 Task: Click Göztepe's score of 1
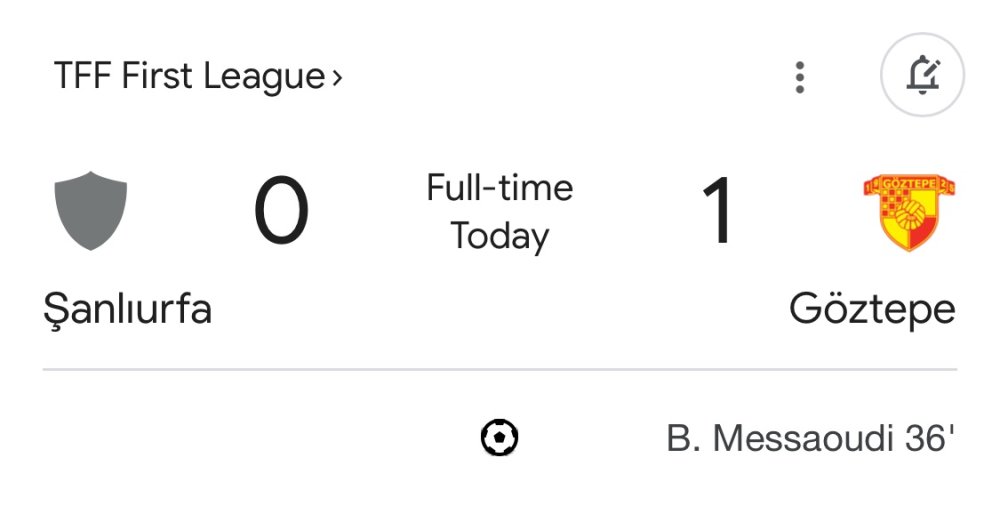tap(717, 212)
